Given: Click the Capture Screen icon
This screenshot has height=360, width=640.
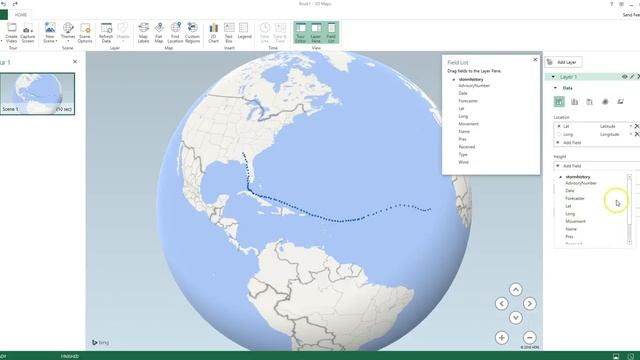Looking at the screenshot, I should pyautogui.click(x=28, y=33).
